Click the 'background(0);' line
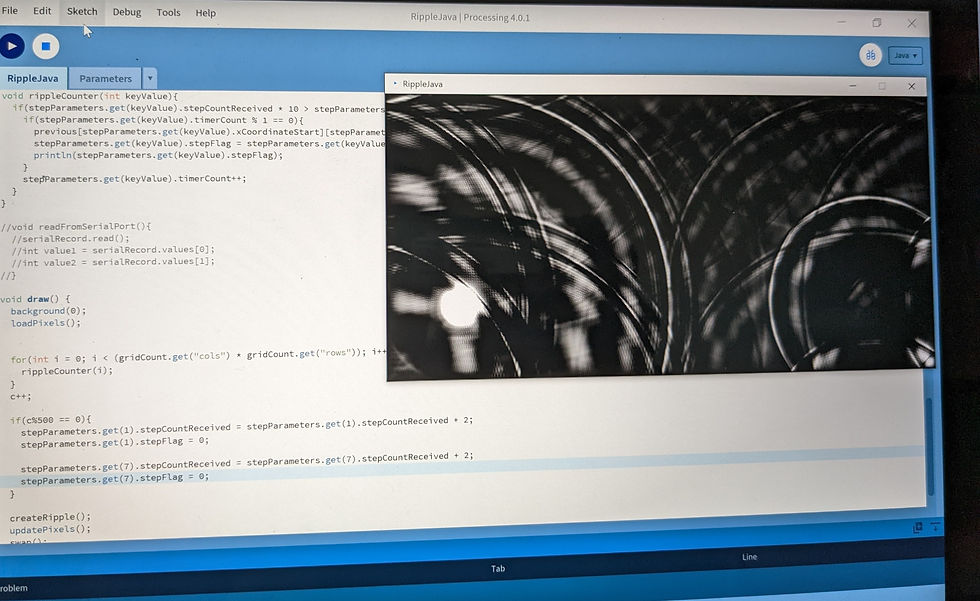This screenshot has width=980, height=601. tap(48, 310)
